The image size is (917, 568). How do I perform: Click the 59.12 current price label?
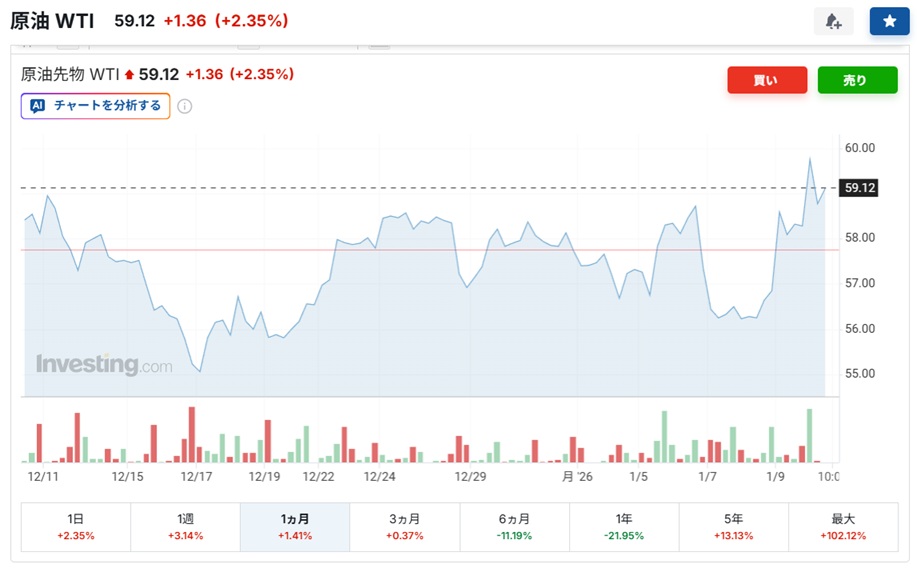coord(860,187)
